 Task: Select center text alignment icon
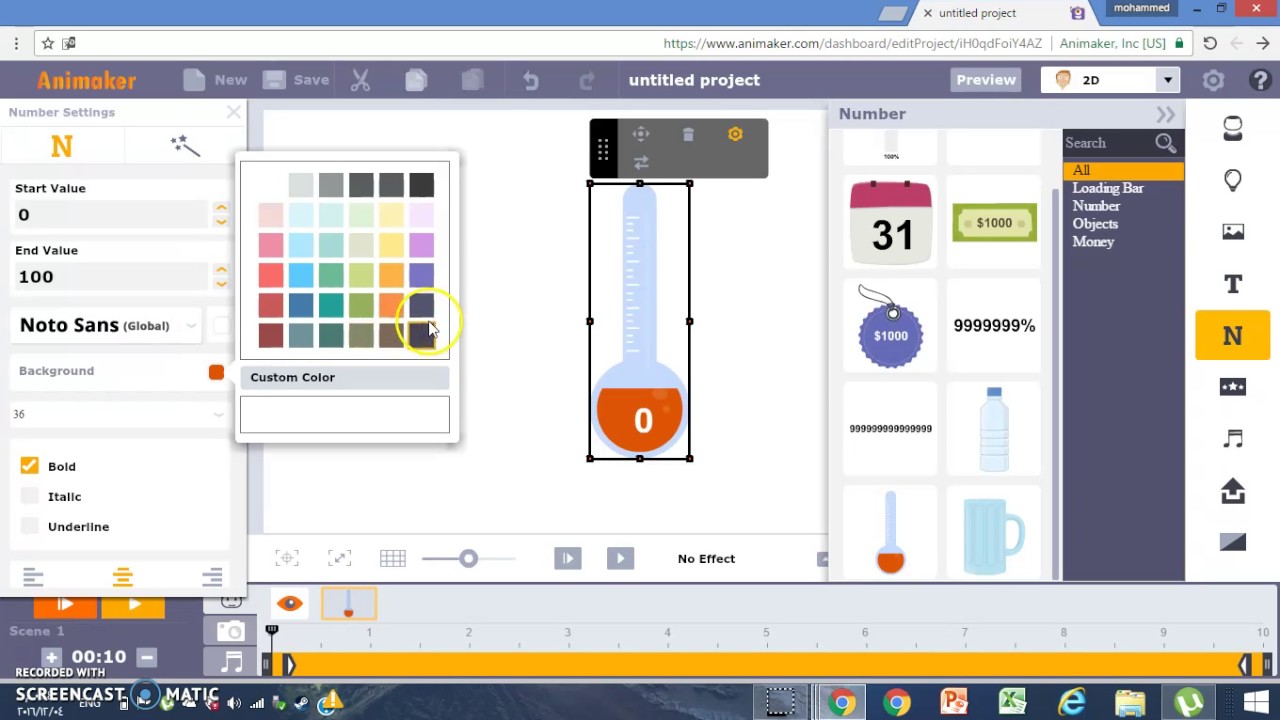(122, 577)
